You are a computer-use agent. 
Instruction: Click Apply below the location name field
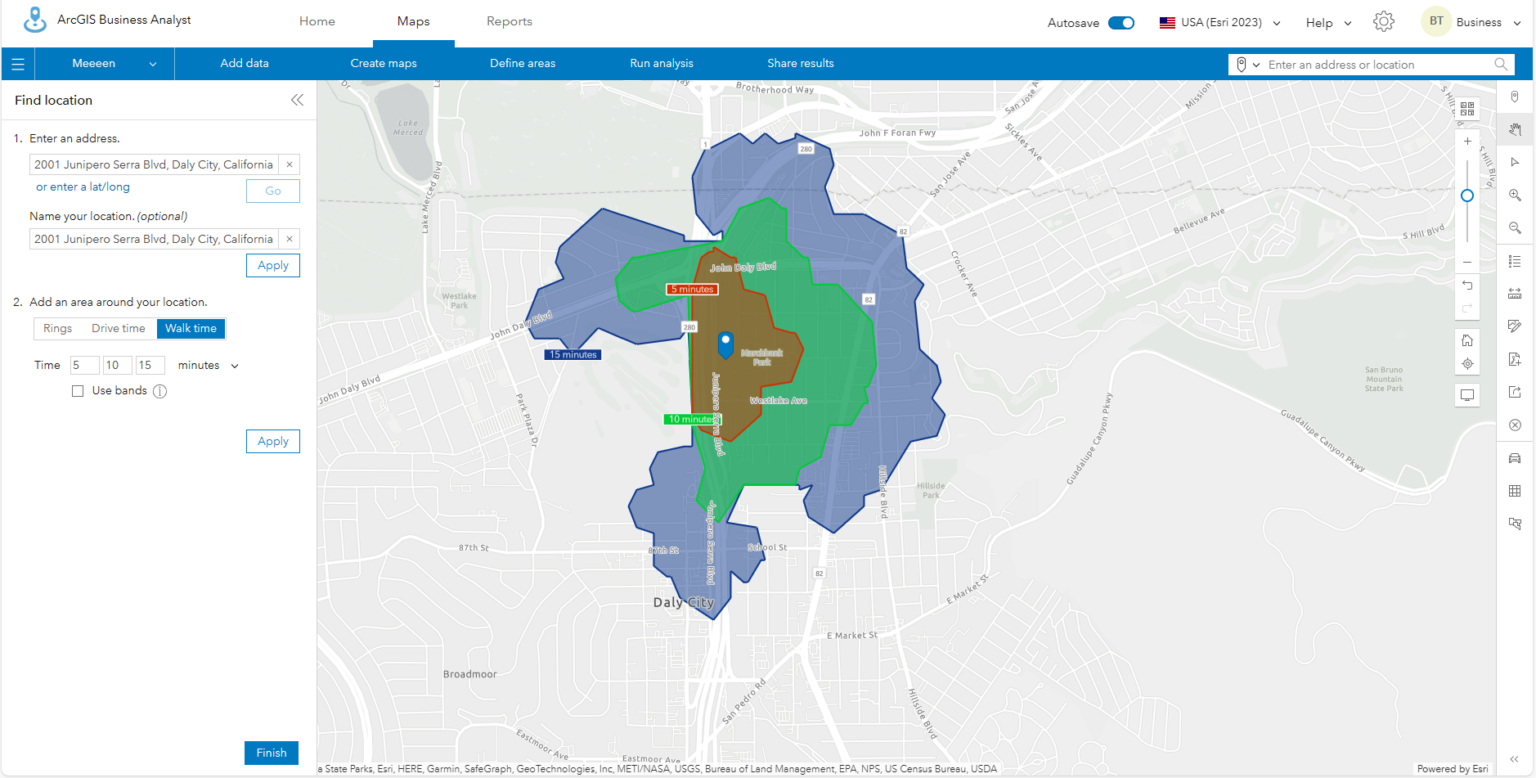click(x=273, y=265)
